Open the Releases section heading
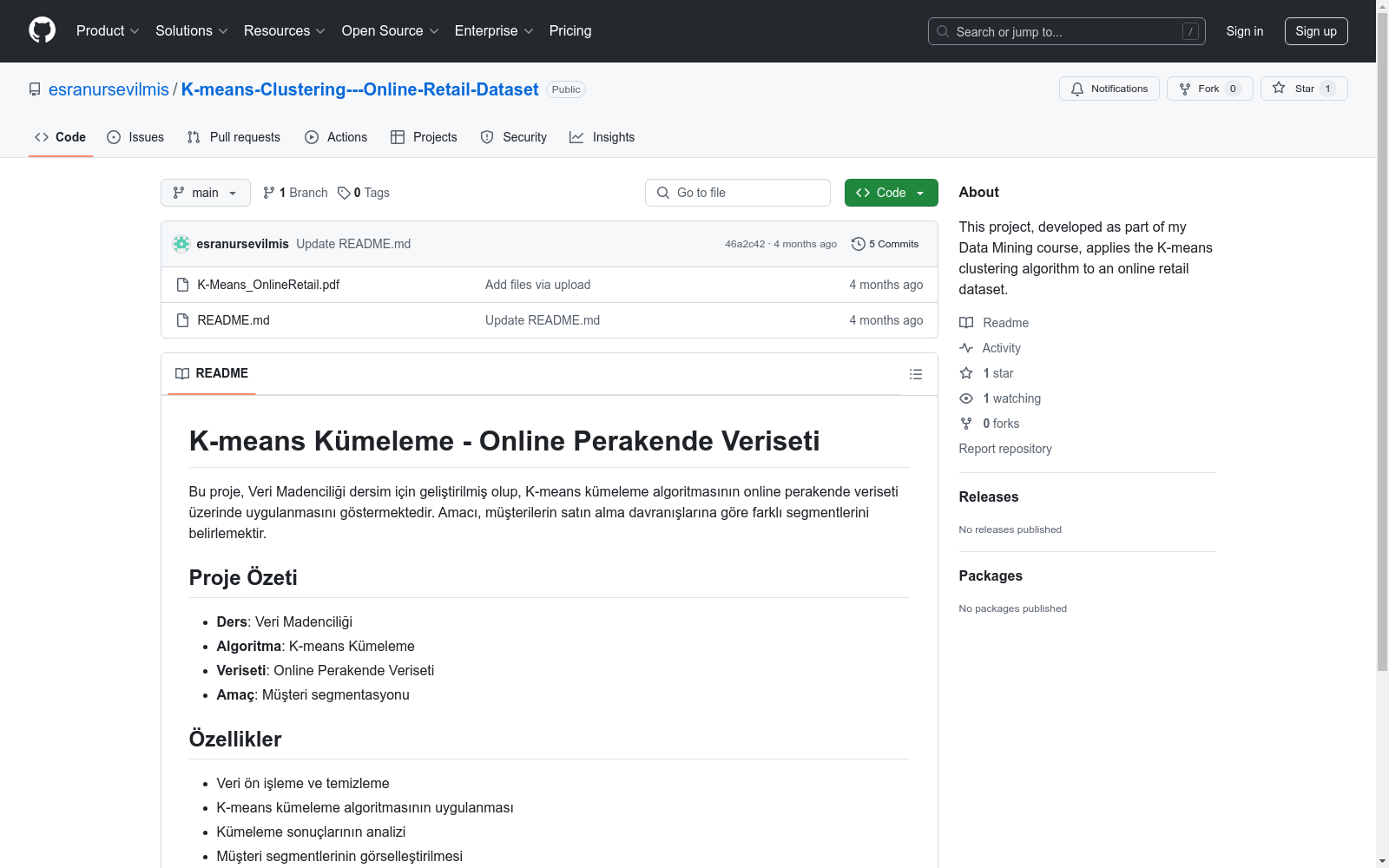 point(989,497)
